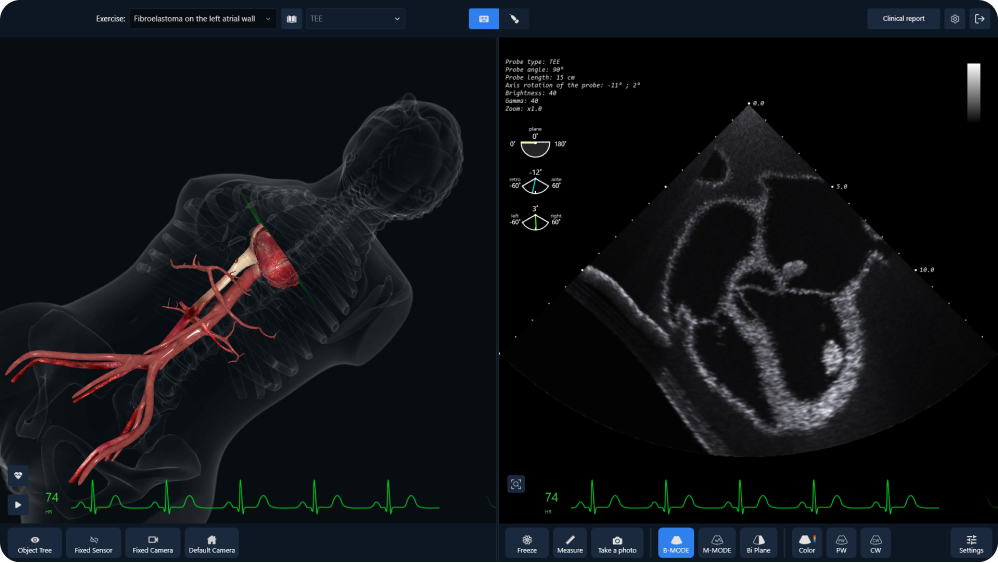Image resolution: width=998 pixels, height=563 pixels.
Task: Activate PW Doppler mode
Action: pos(841,543)
